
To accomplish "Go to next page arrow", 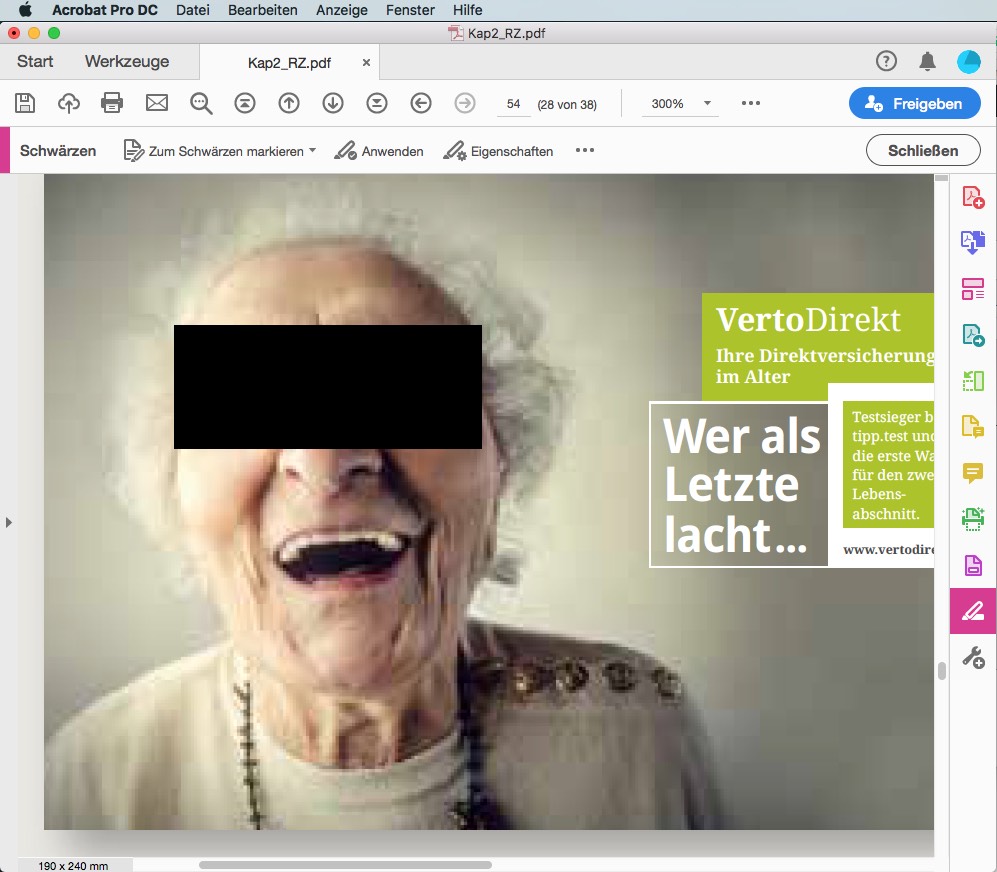I will [333, 103].
